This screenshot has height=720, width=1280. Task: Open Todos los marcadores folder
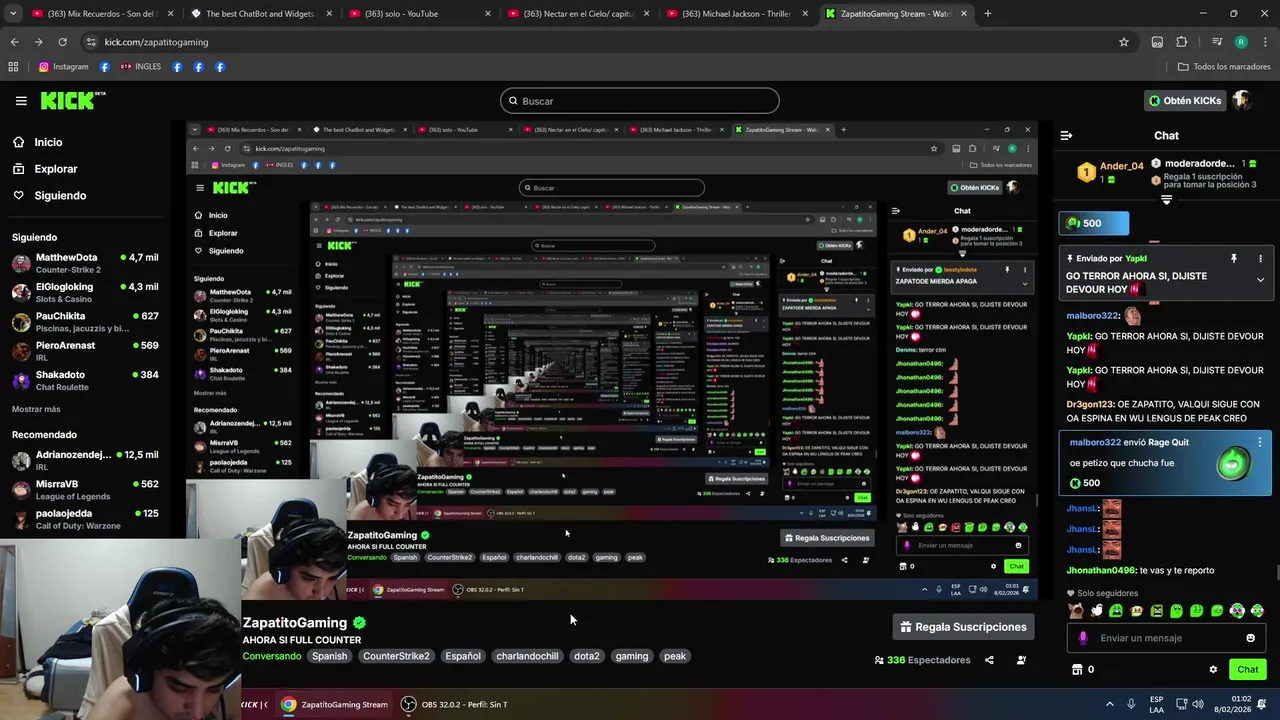[1224, 67]
